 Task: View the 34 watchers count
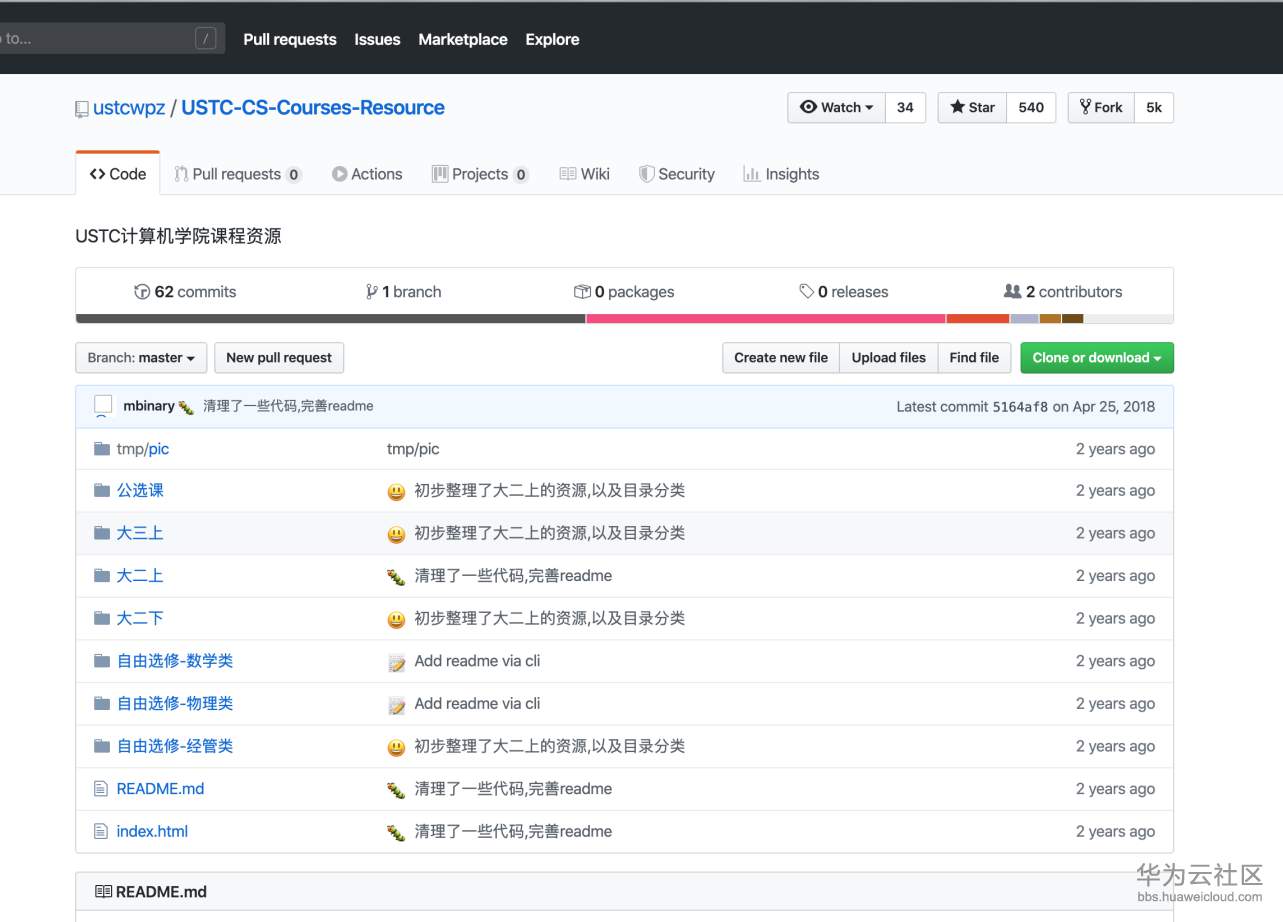pos(905,108)
